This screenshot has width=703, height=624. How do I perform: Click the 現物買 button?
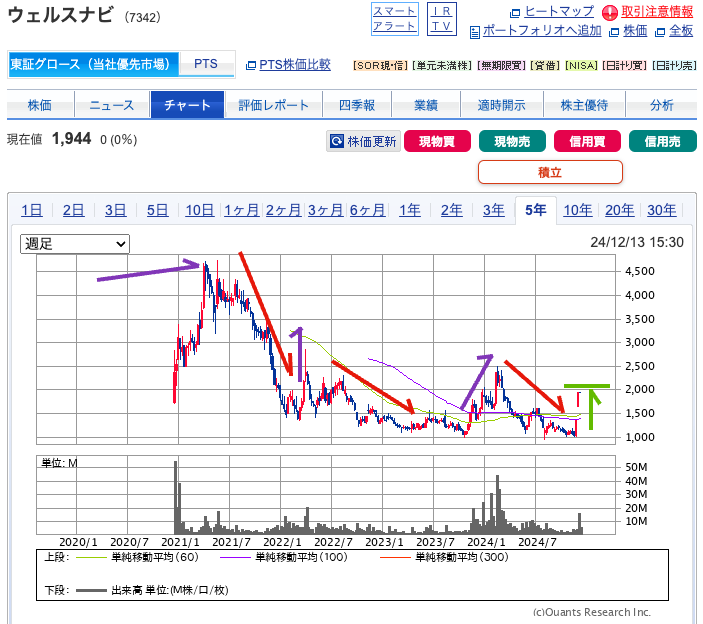pos(438,141)
